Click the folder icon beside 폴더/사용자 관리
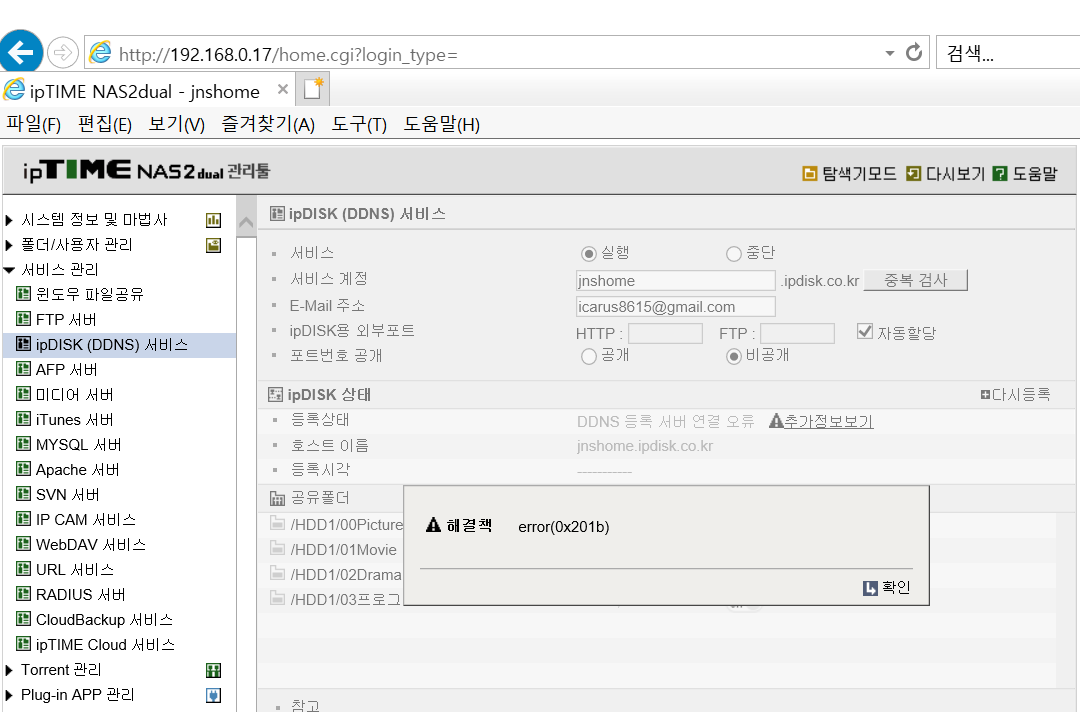The width and height of the screenshot is (1089, 724). [213, 245]
